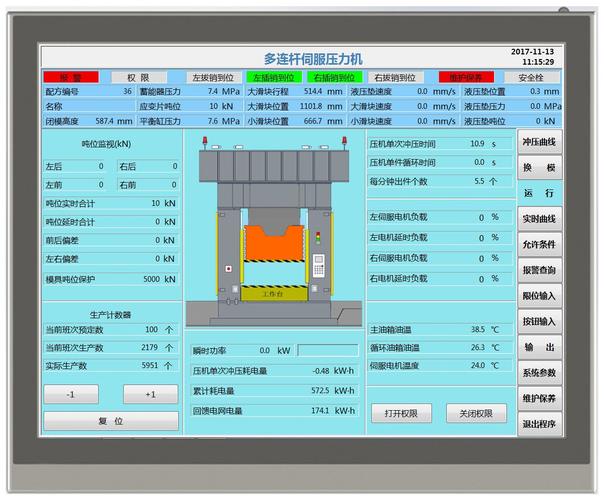Open the 实时曲线 view
Screen dimensions: 604x500
pos(539,219)
